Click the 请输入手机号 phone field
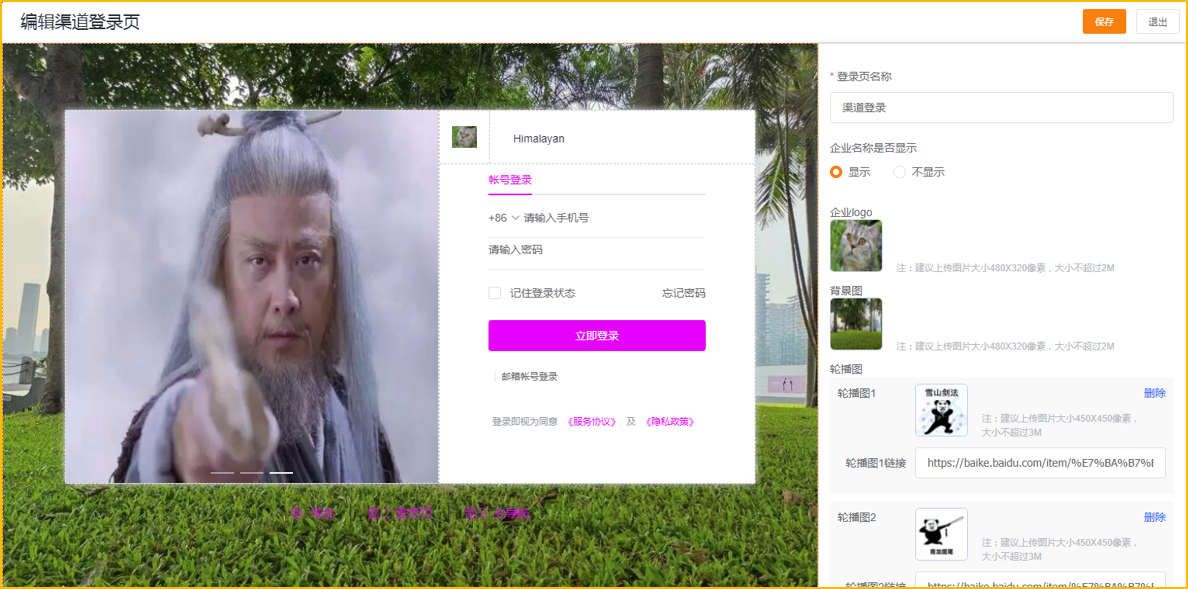 point(614,218)
